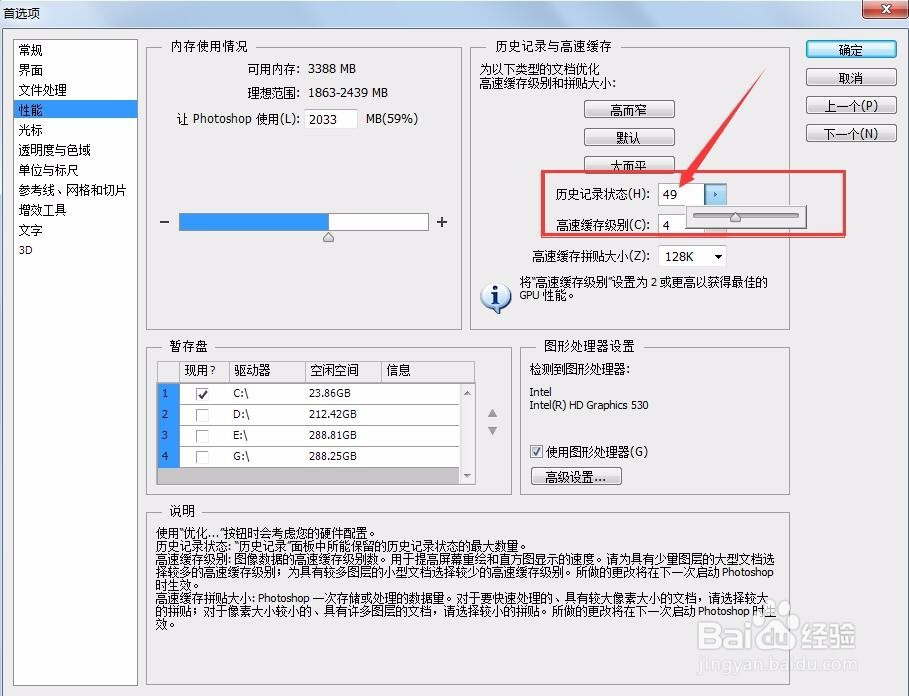Viewport: 909px width, 696px height.
Task: Open the 3D preferences category
Action: pyautogui.click(x=26, y=250)
